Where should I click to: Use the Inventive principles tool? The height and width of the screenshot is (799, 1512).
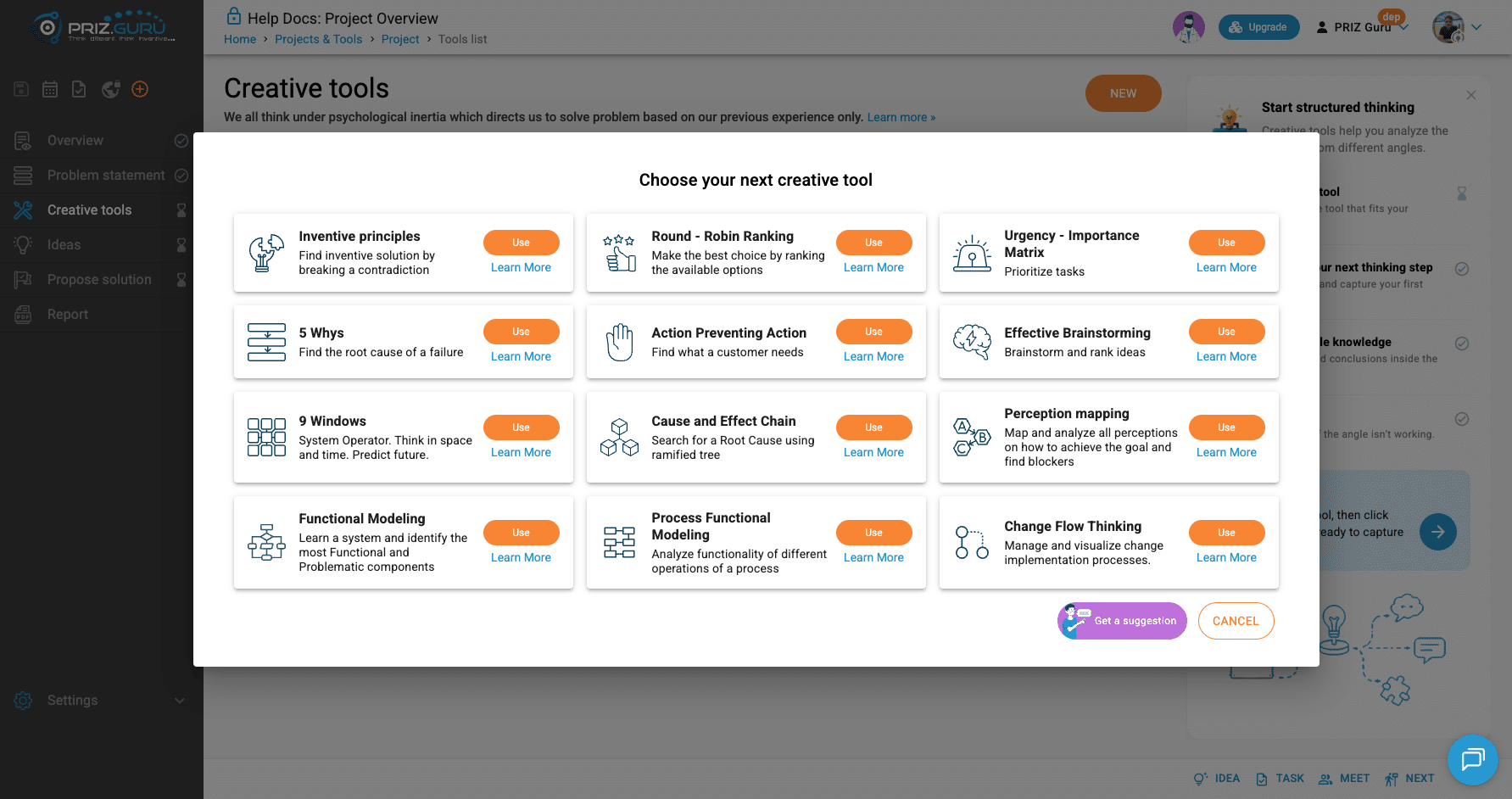point(521,243)
